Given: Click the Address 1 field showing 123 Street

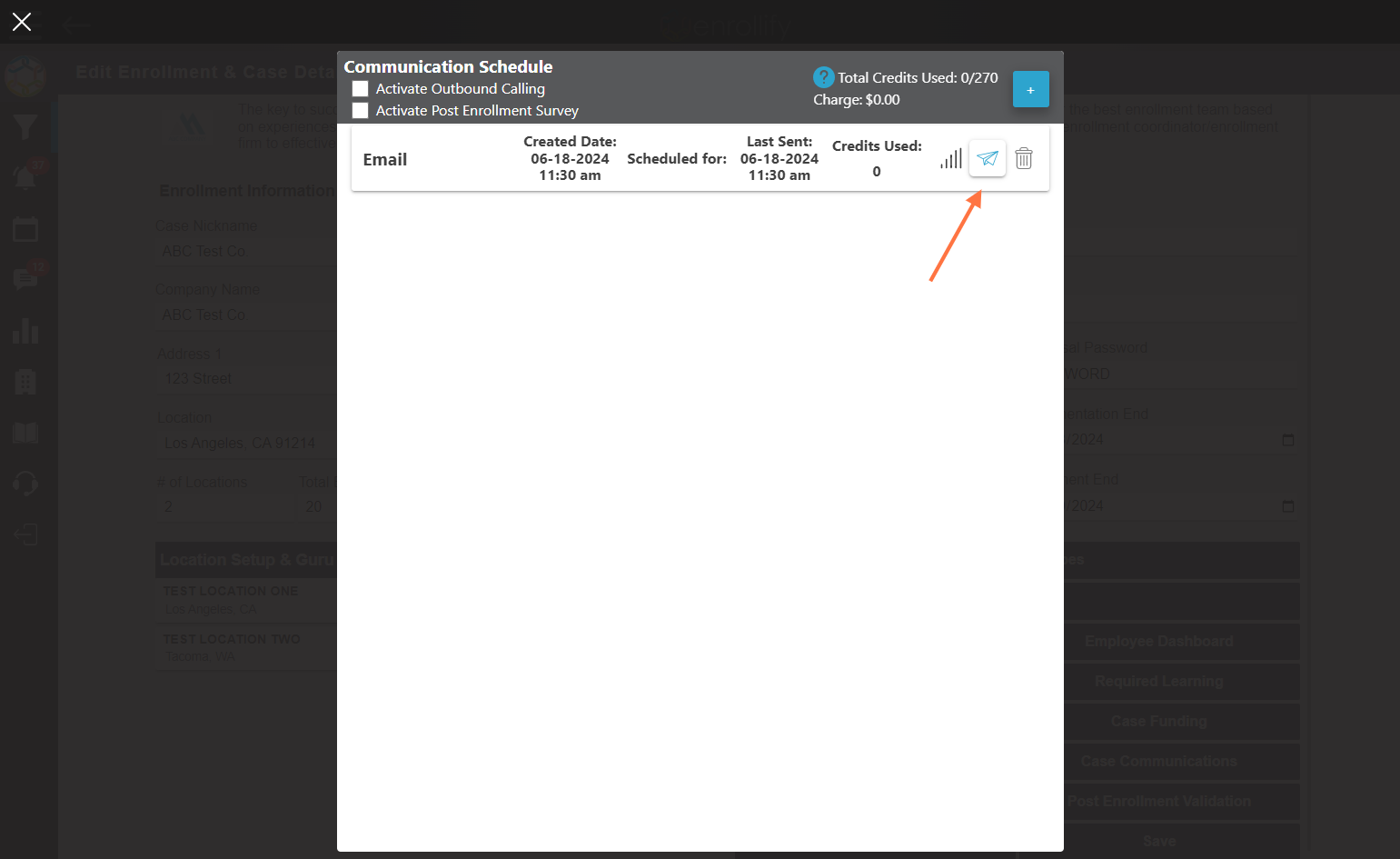Looking at the screenshot, I should [x=247, y=379].
